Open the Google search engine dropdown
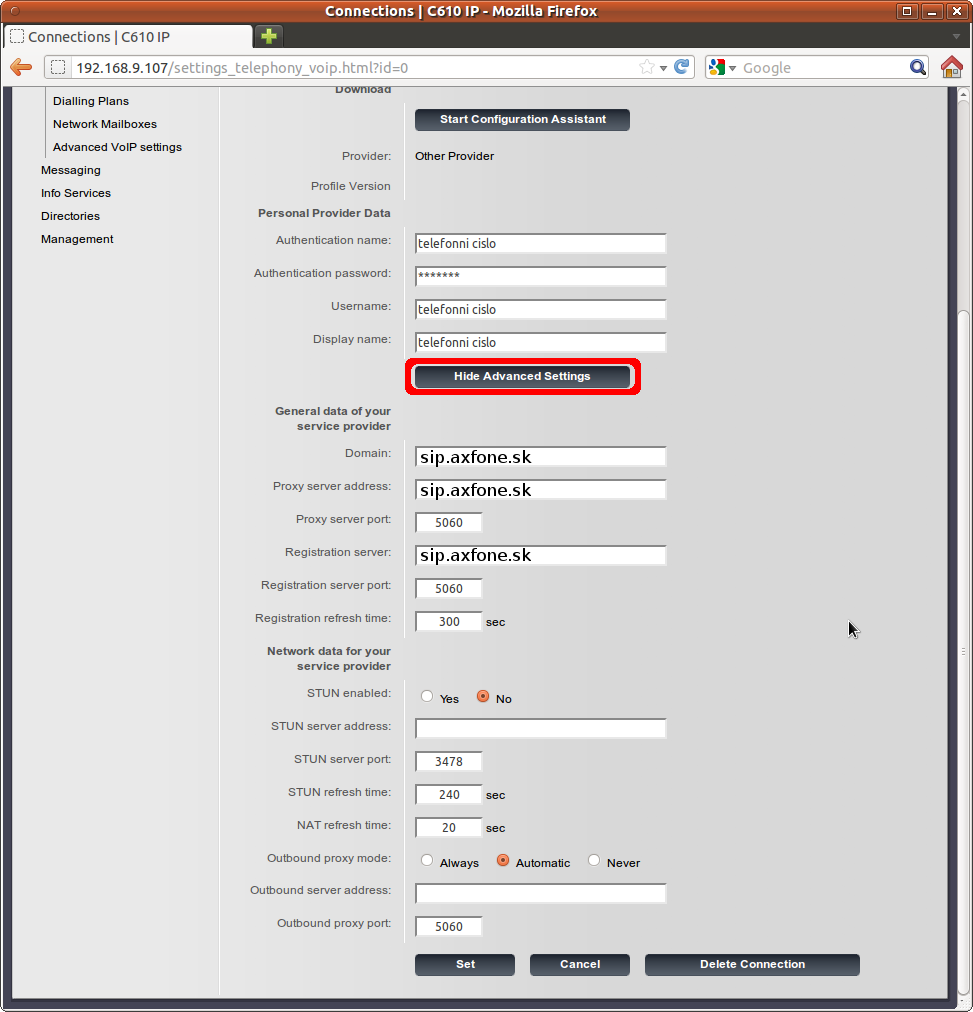973x1012 pixels. click(722, 68)
